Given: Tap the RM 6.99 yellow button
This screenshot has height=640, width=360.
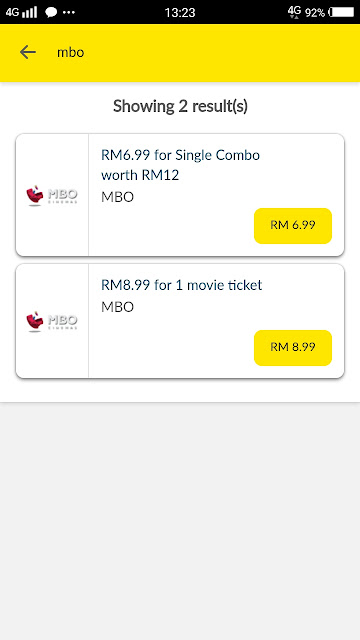Looking at the screenshot, I should [293, 226].
